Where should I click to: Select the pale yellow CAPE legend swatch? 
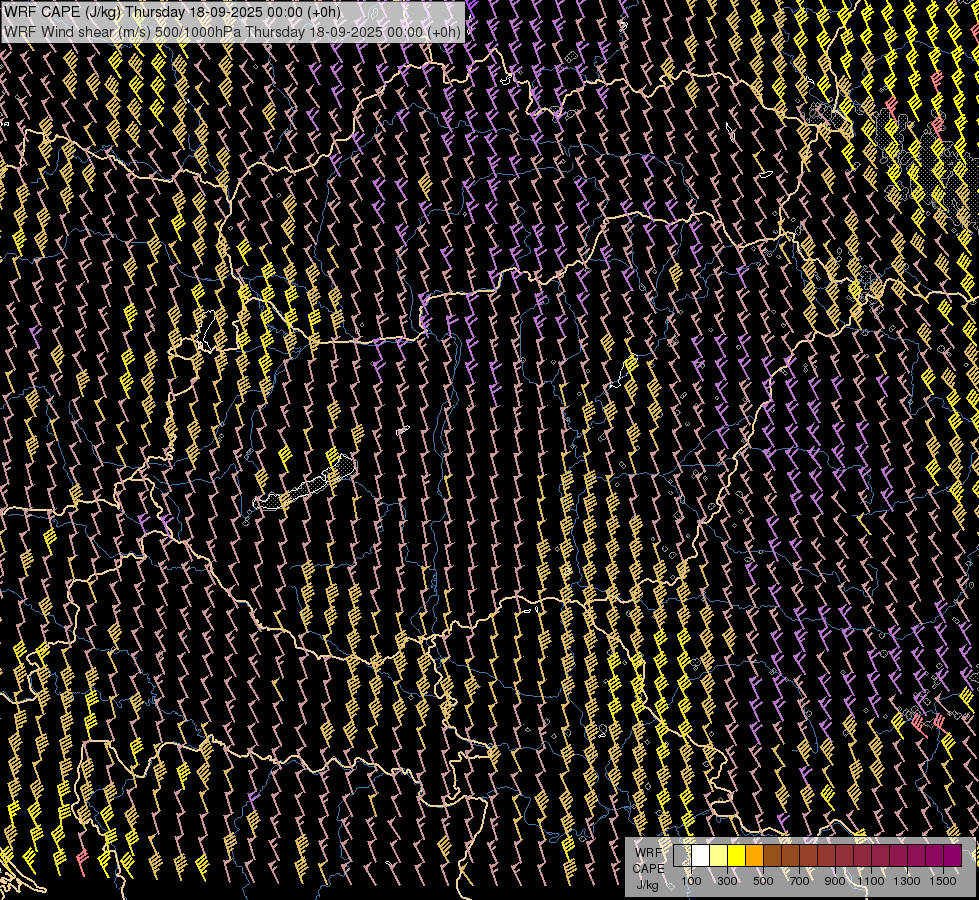coord(718,856)
